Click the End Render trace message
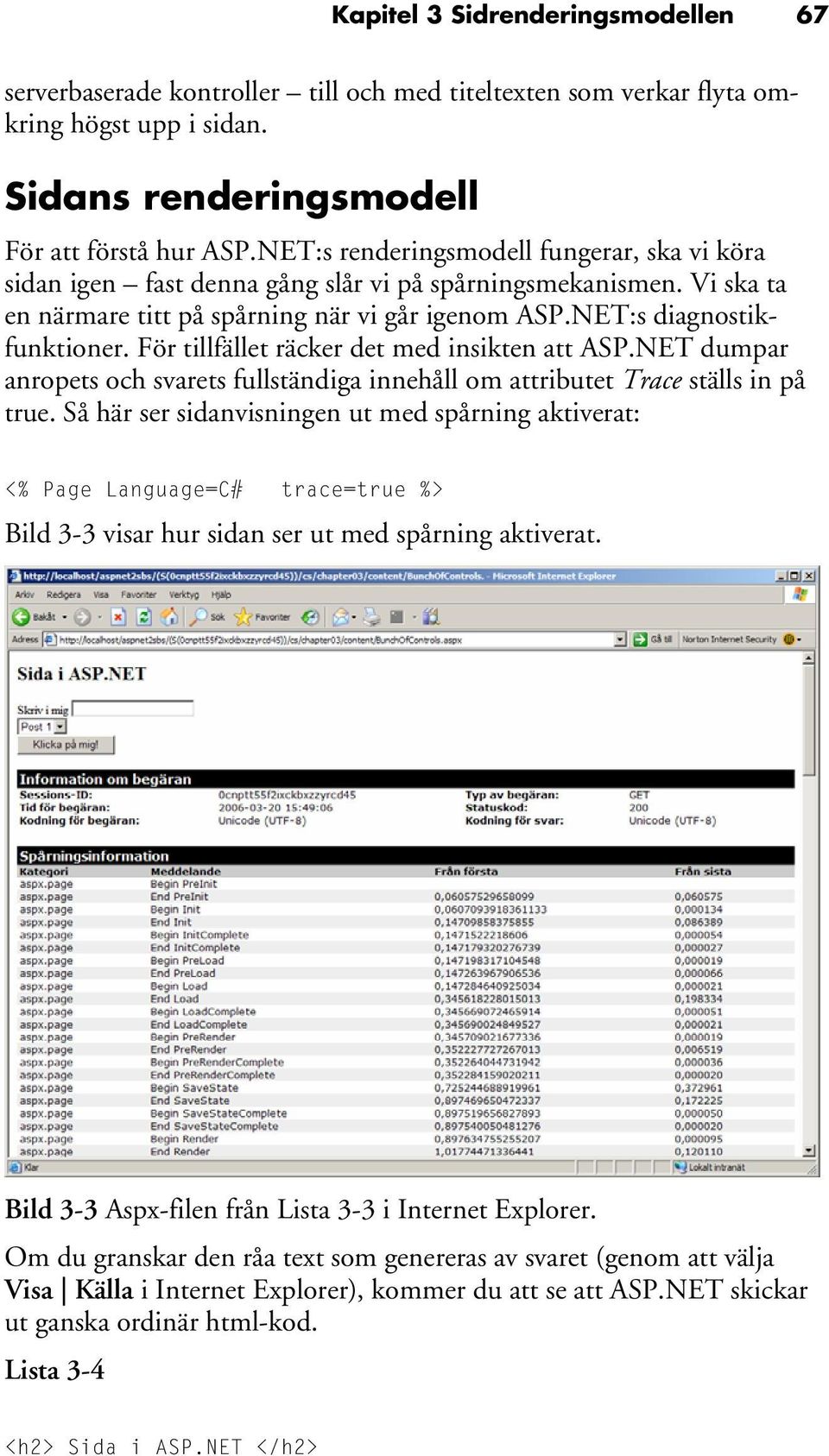Image resolution: width=829 pixels, height=1456 pixels. coord(180,1151)
